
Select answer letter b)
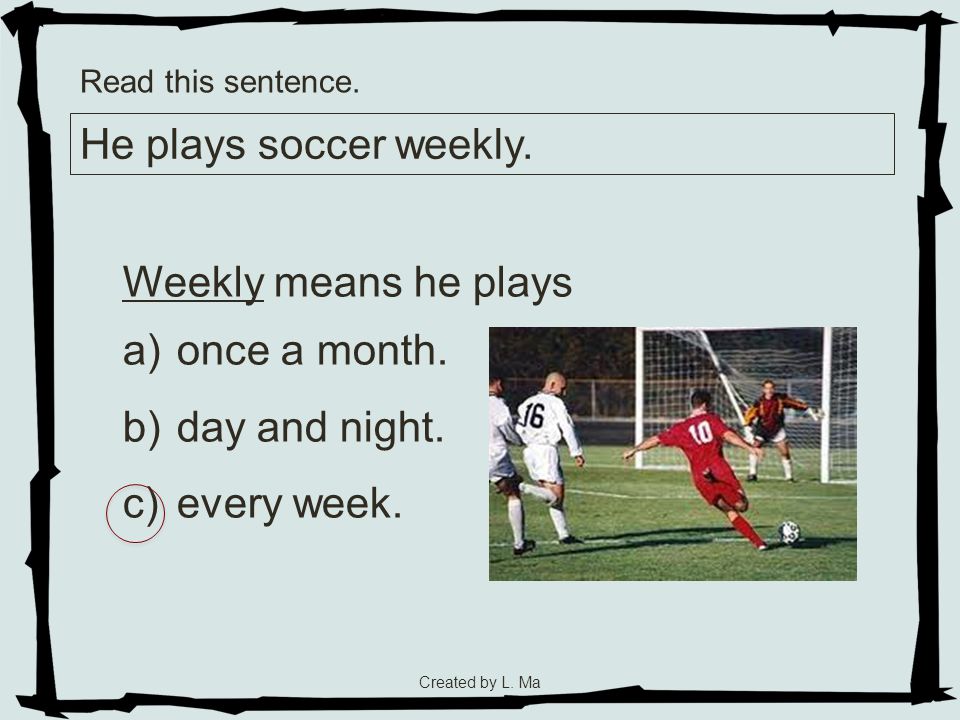(141, 426)
